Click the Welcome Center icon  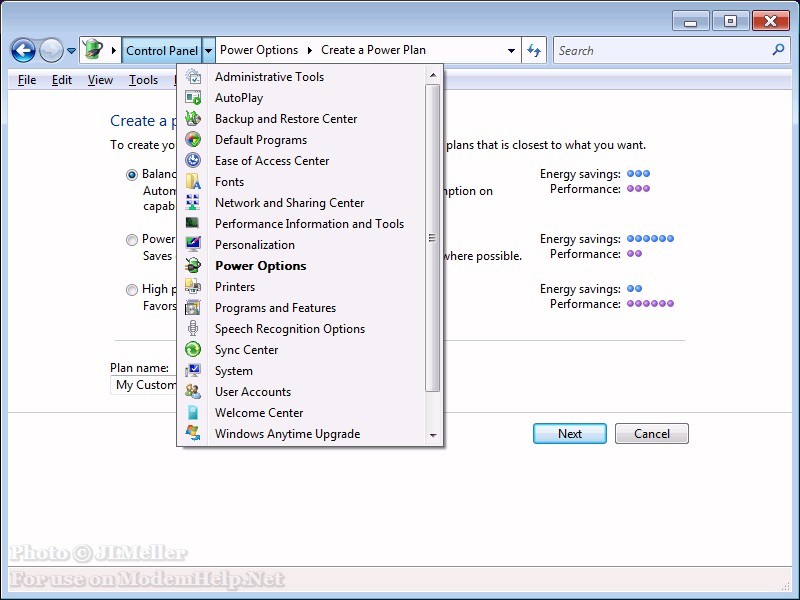pos(193,412)
